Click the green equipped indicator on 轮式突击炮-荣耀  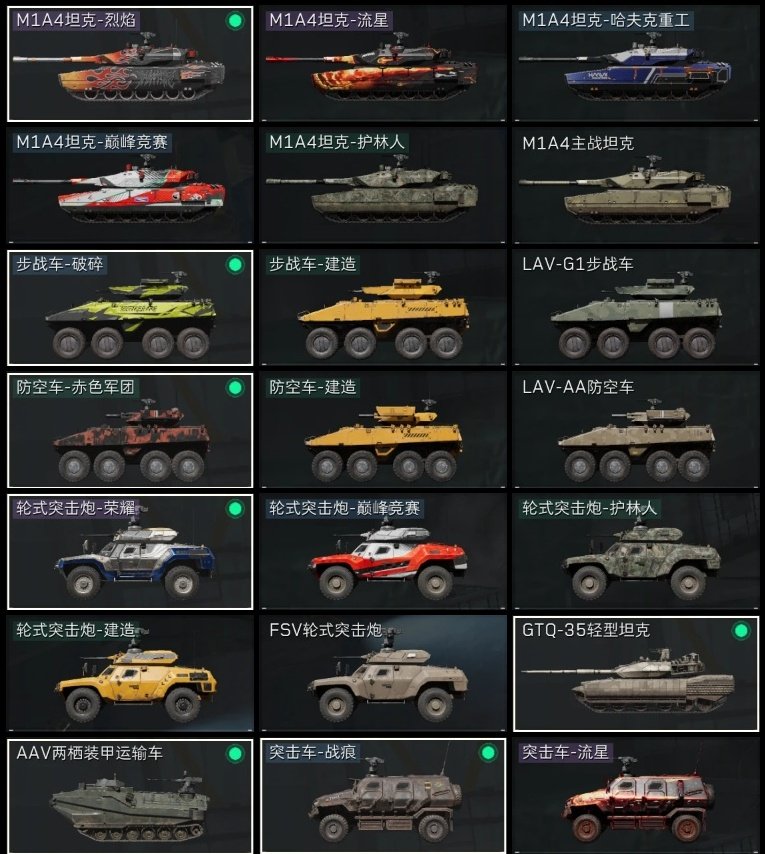[x=235, y=509]
